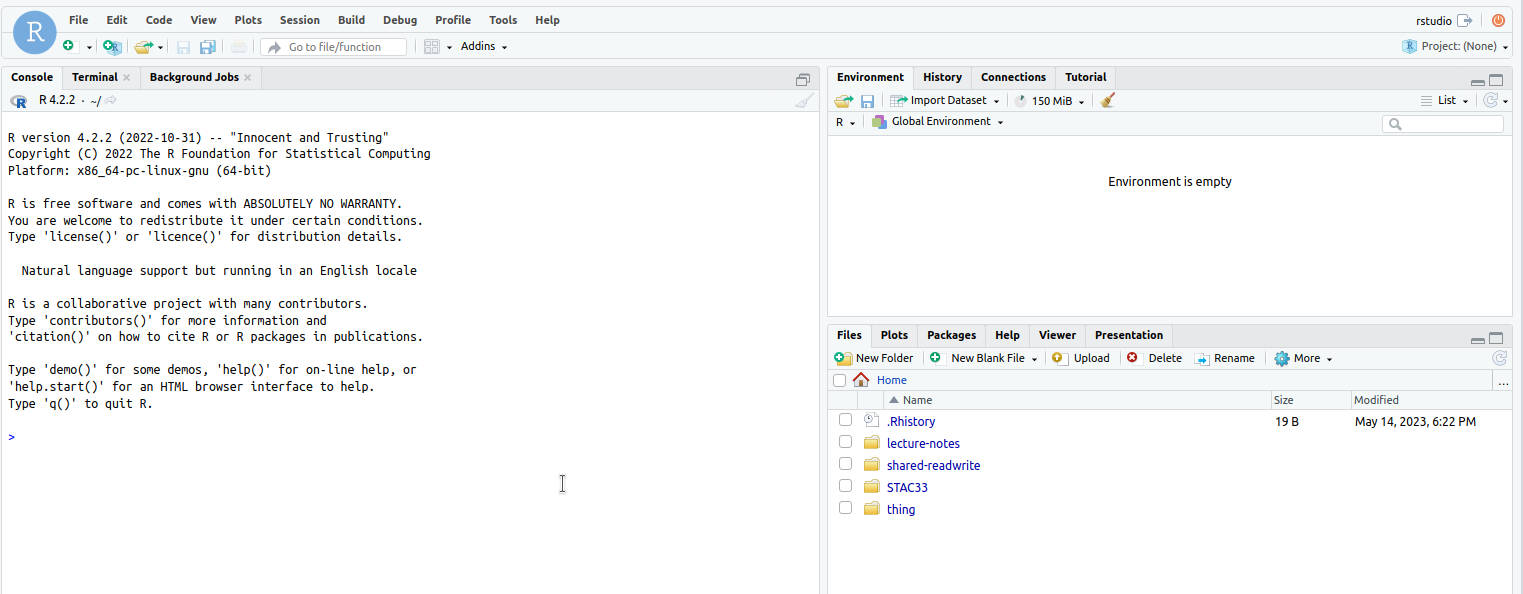Open the Project: (None) dropdown
The width and height of the screenshot is (1523, 594).
pyautogui.click(x=1456, y=47)
